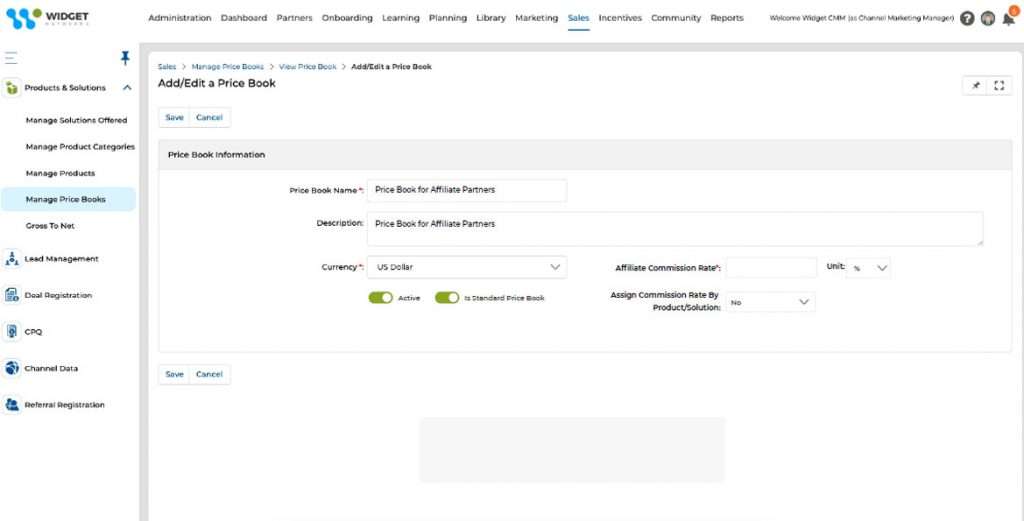Click the Price Book Name field

click(467, 190)
